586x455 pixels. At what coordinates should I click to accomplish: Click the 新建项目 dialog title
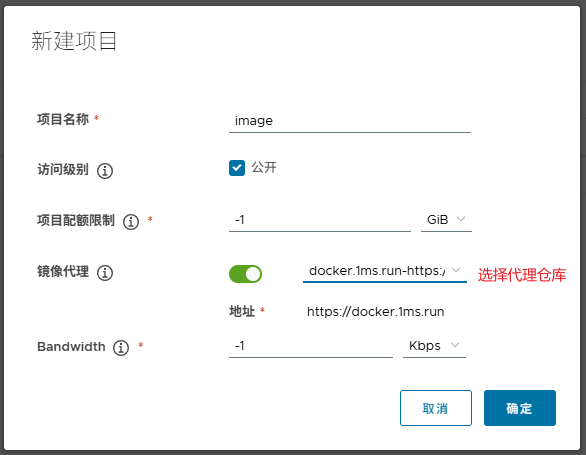pyautogui.click(x=74, y=41)
